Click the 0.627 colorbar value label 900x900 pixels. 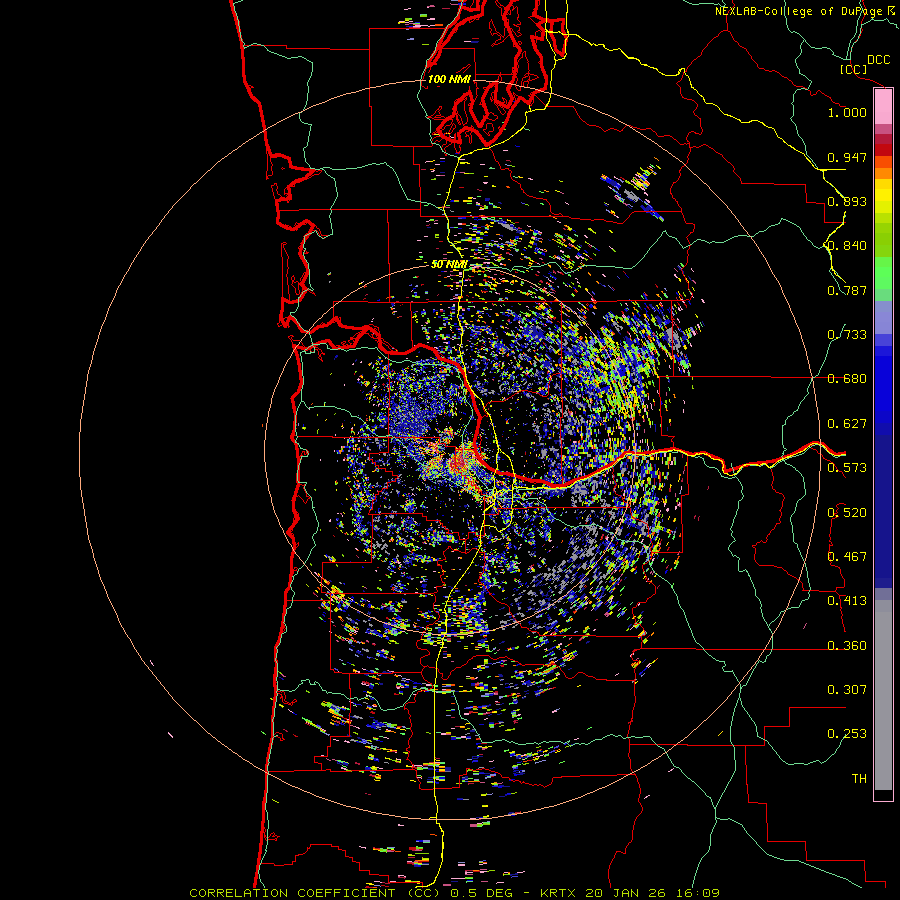pyautogui.click(x=847, y=424)
